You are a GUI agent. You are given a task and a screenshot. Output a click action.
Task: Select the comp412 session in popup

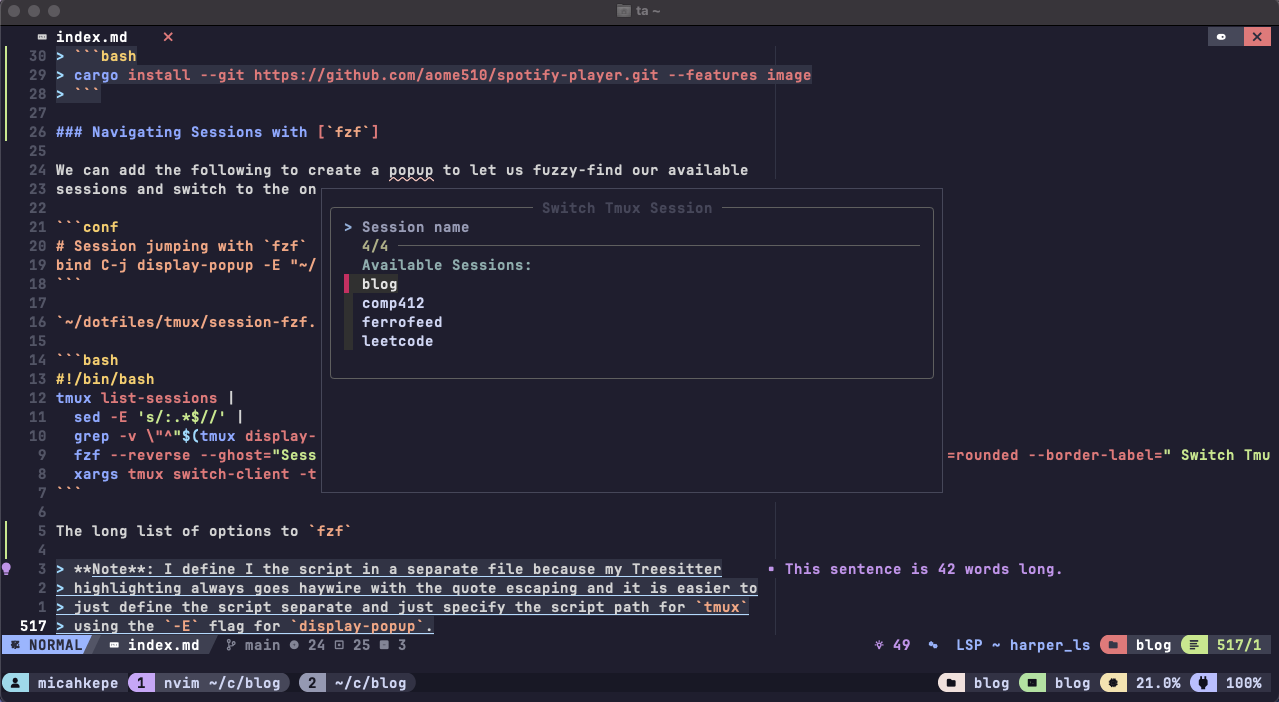[x=393, y=303]
